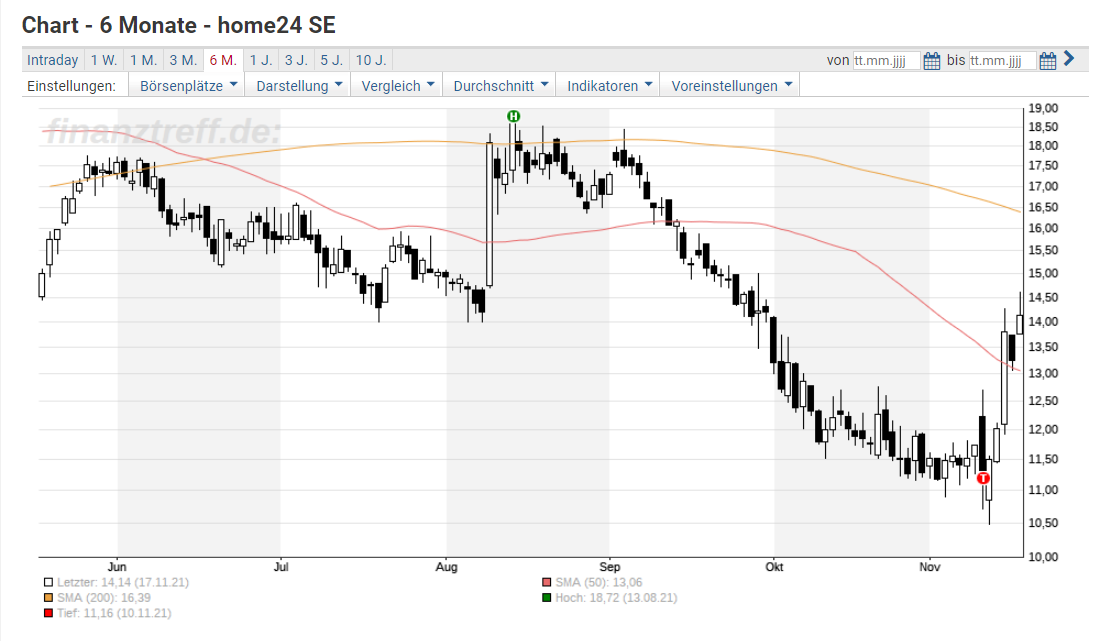Click the red Tief legend swatch
This screenshot has width=1095, height=641.
[48, 613]
